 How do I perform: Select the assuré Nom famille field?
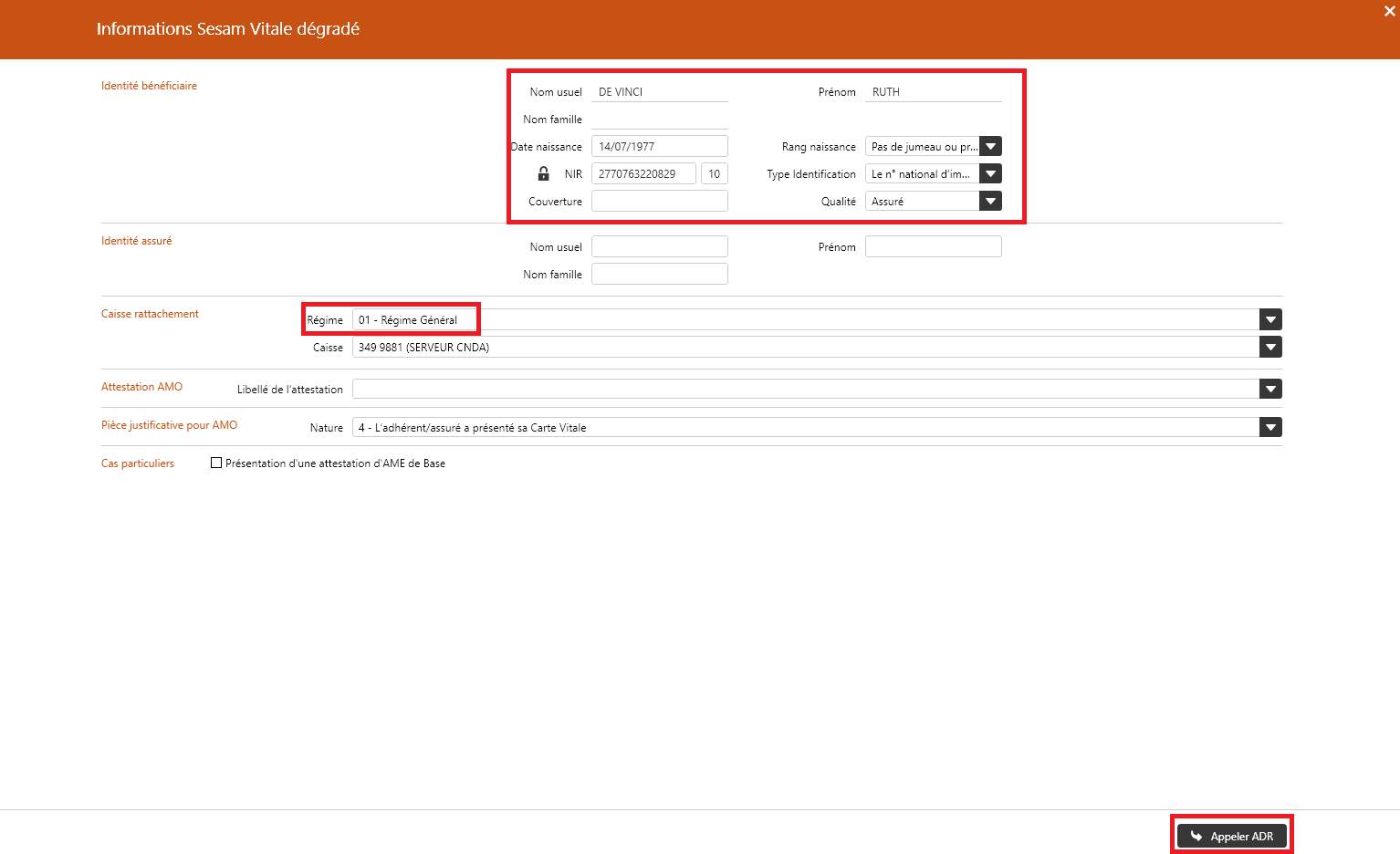(659, 274)
